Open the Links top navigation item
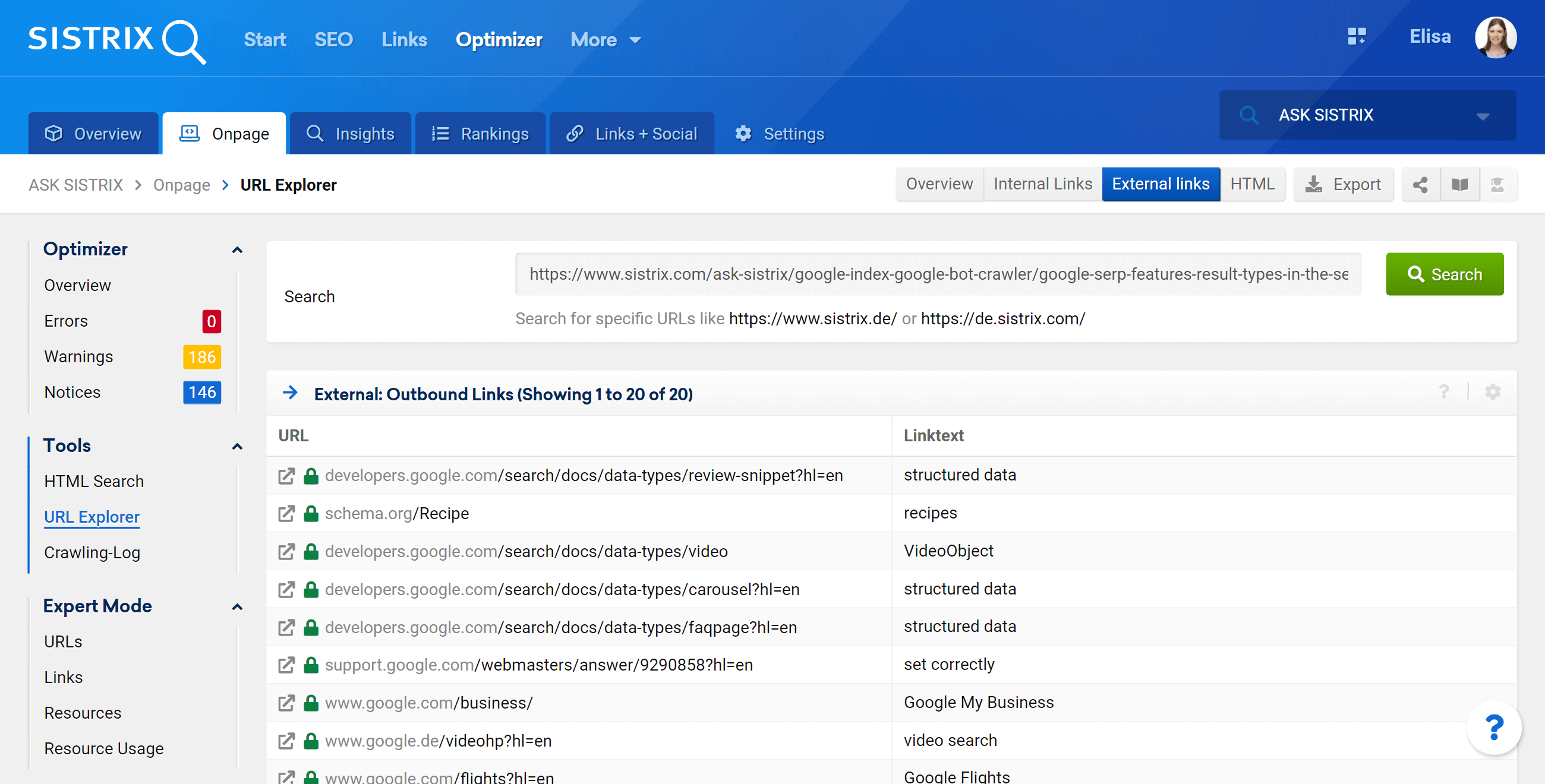 pyautogui.click(x=404, y=40)
